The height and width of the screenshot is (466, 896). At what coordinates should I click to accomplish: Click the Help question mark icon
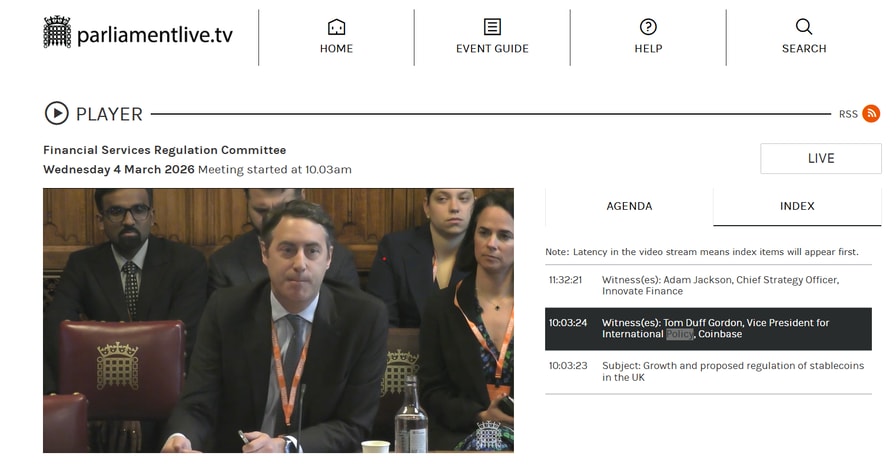pyautogui.click(x=648, y=27)
